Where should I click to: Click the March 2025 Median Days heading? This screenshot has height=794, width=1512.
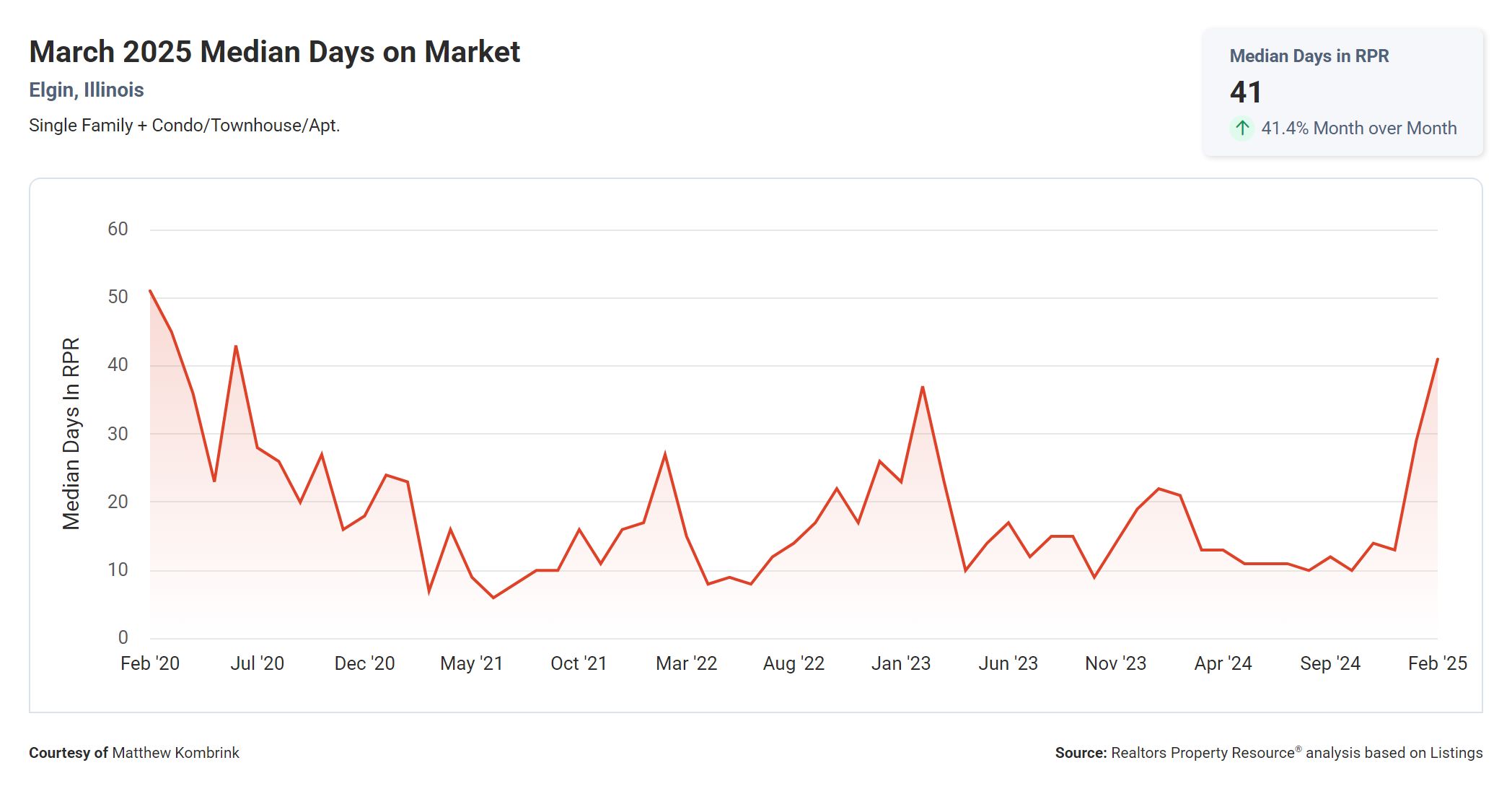click(274, 52)
